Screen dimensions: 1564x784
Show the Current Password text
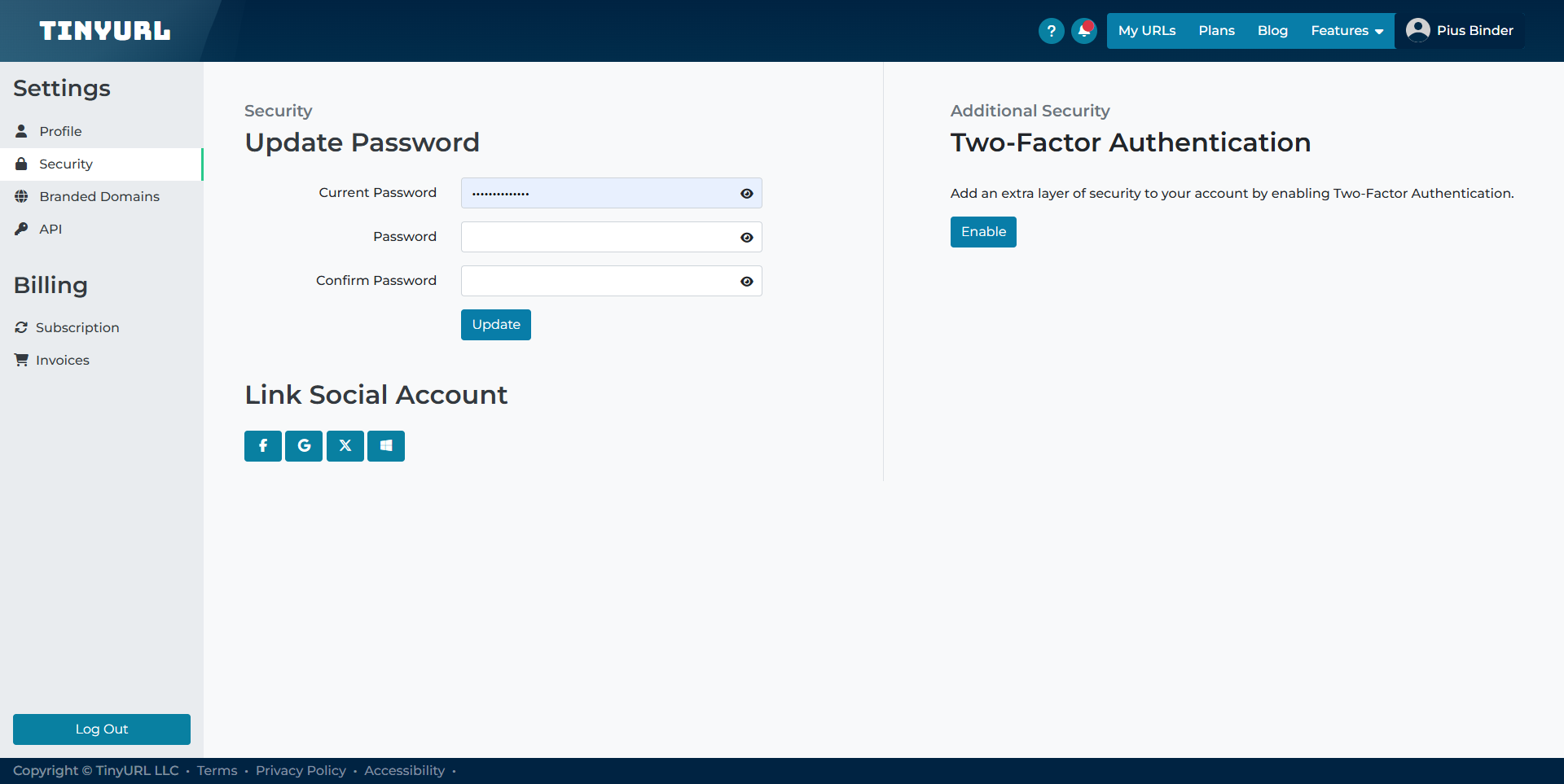tap(746, 194)
